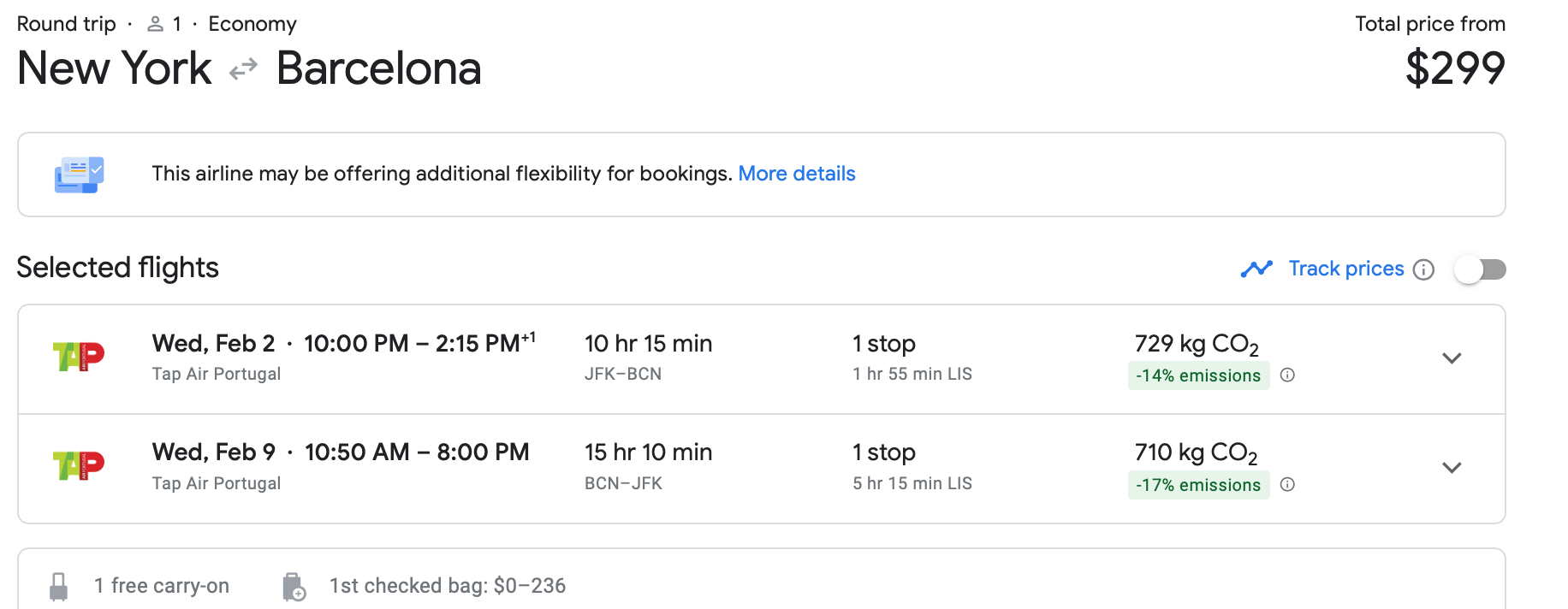The width and height of the screenshot is (1568, 609).
Task: Click the info icon next to -14% emissions
Action: coord(1287,375)
